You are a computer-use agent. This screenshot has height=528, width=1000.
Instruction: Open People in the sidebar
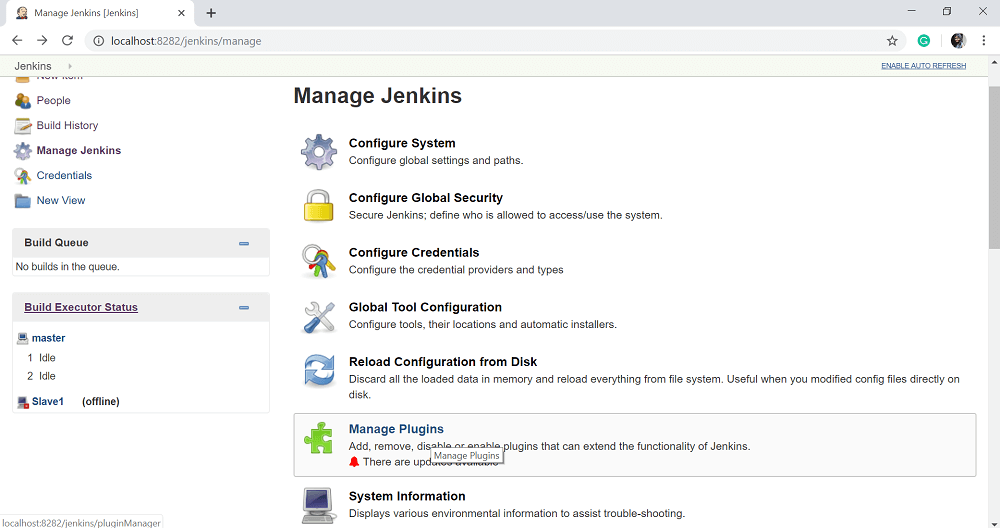pyautogui.click(x=54, y=101)
